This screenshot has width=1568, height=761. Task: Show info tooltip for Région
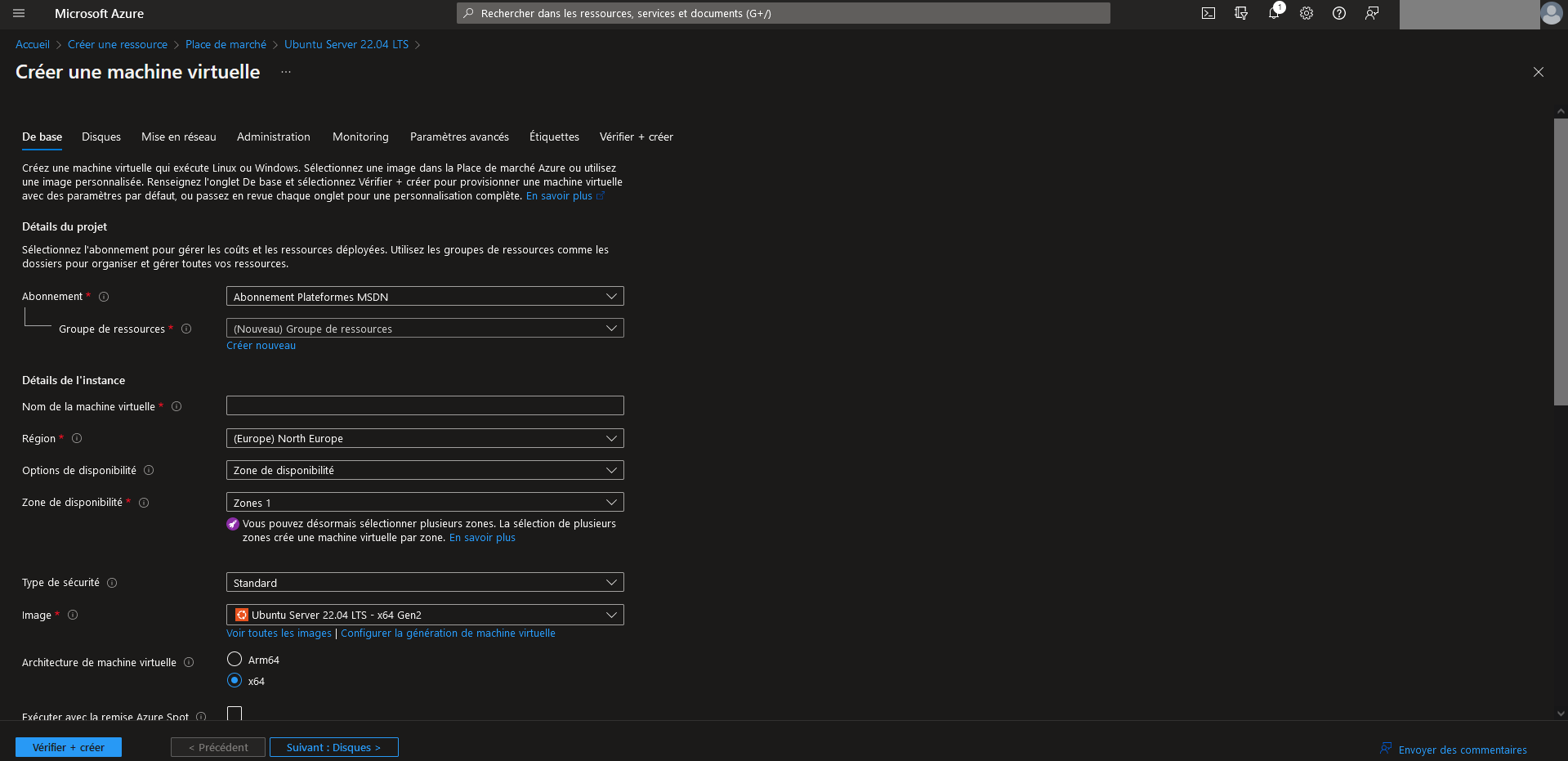click(77, 438)
